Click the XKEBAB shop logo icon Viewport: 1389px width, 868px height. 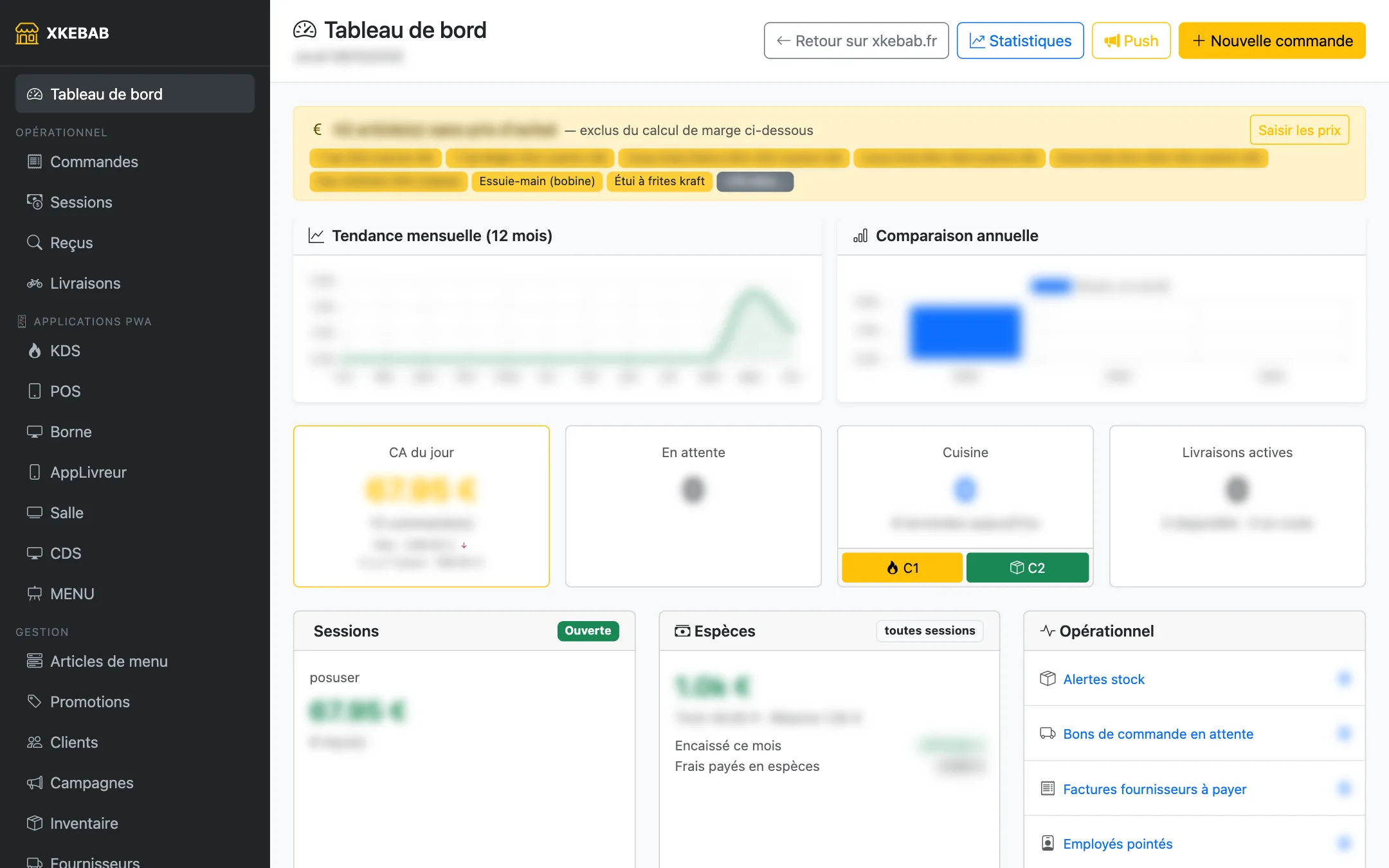[27, 33]
